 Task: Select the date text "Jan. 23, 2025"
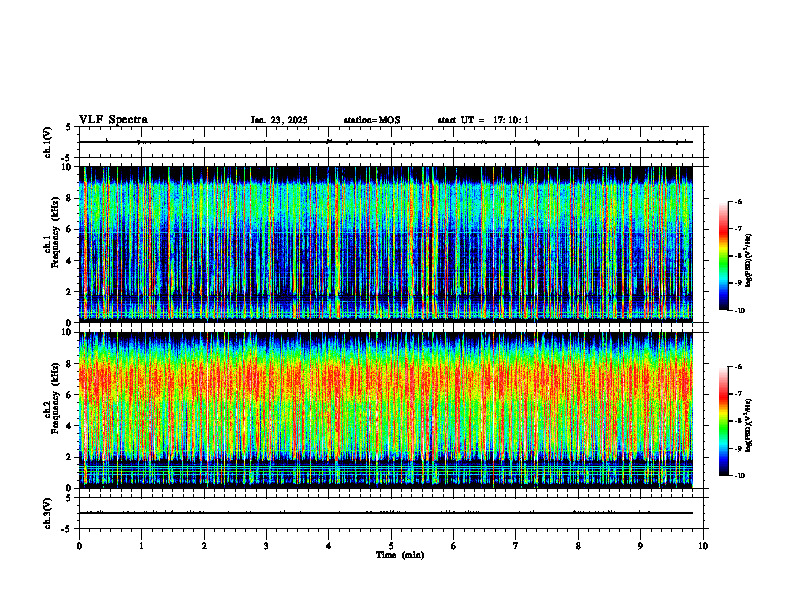(279, 120)
